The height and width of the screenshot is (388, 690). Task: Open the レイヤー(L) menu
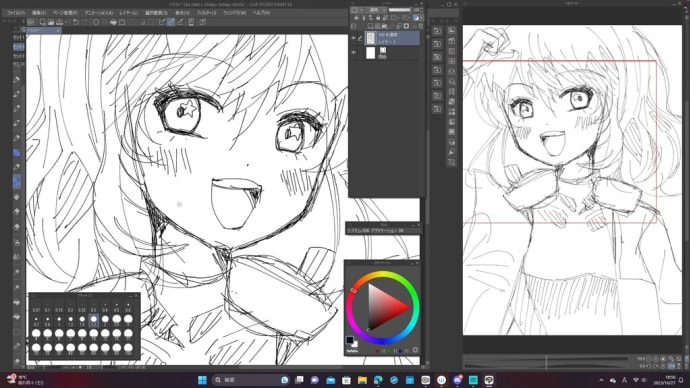point(128,13)
